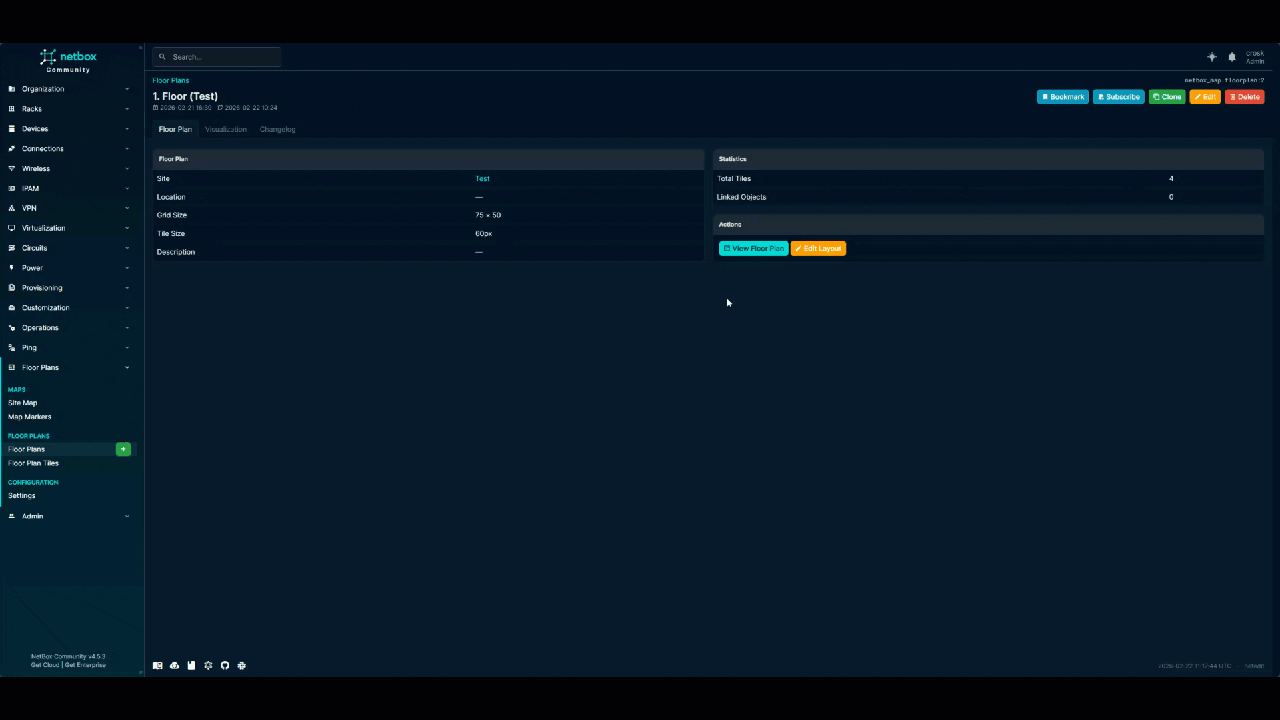Click the green plus icon next to Floor Plans

pyautogui.click(x=122, y=449)
